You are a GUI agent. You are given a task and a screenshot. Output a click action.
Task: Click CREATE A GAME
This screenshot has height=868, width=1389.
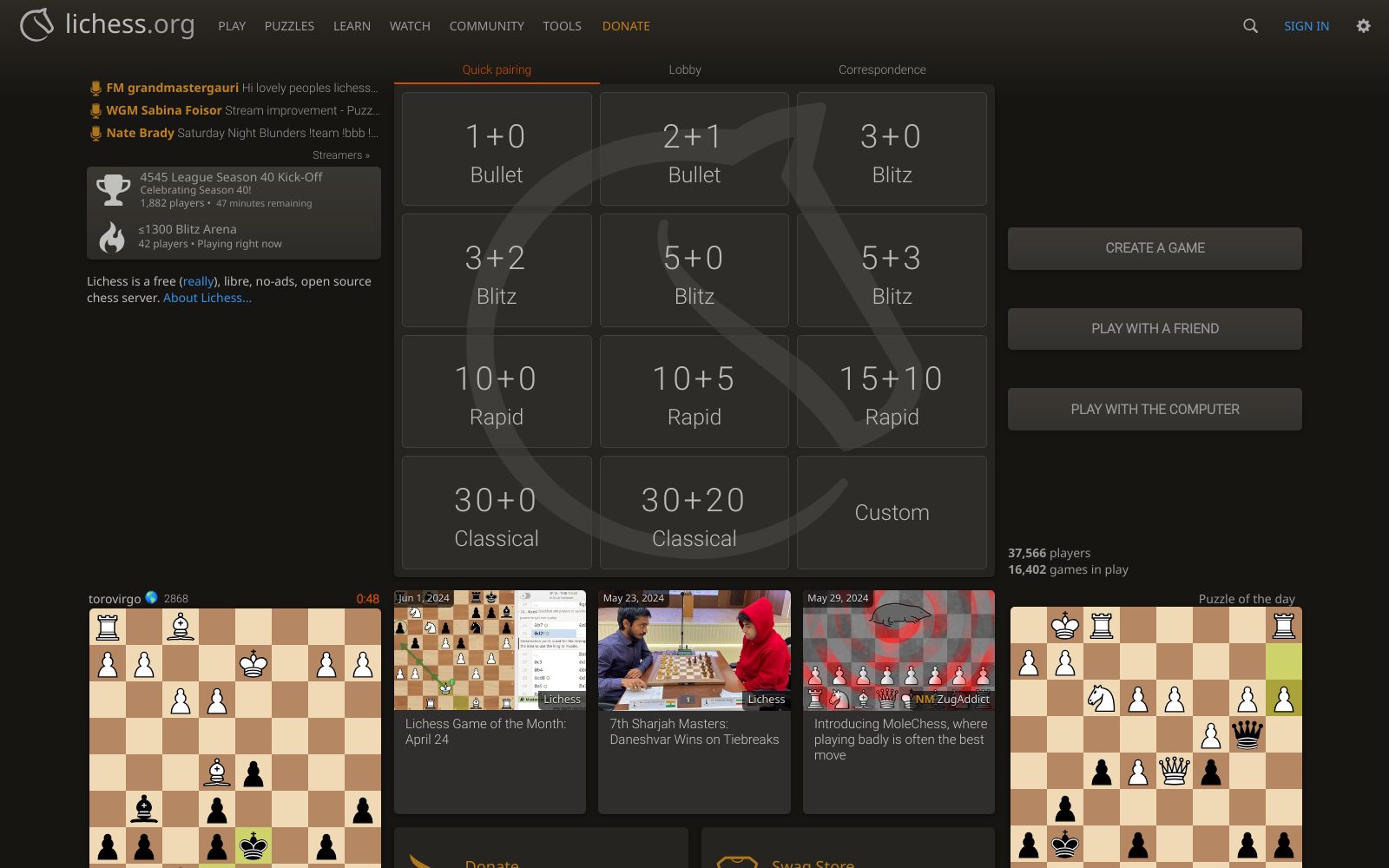(1154, 247)
